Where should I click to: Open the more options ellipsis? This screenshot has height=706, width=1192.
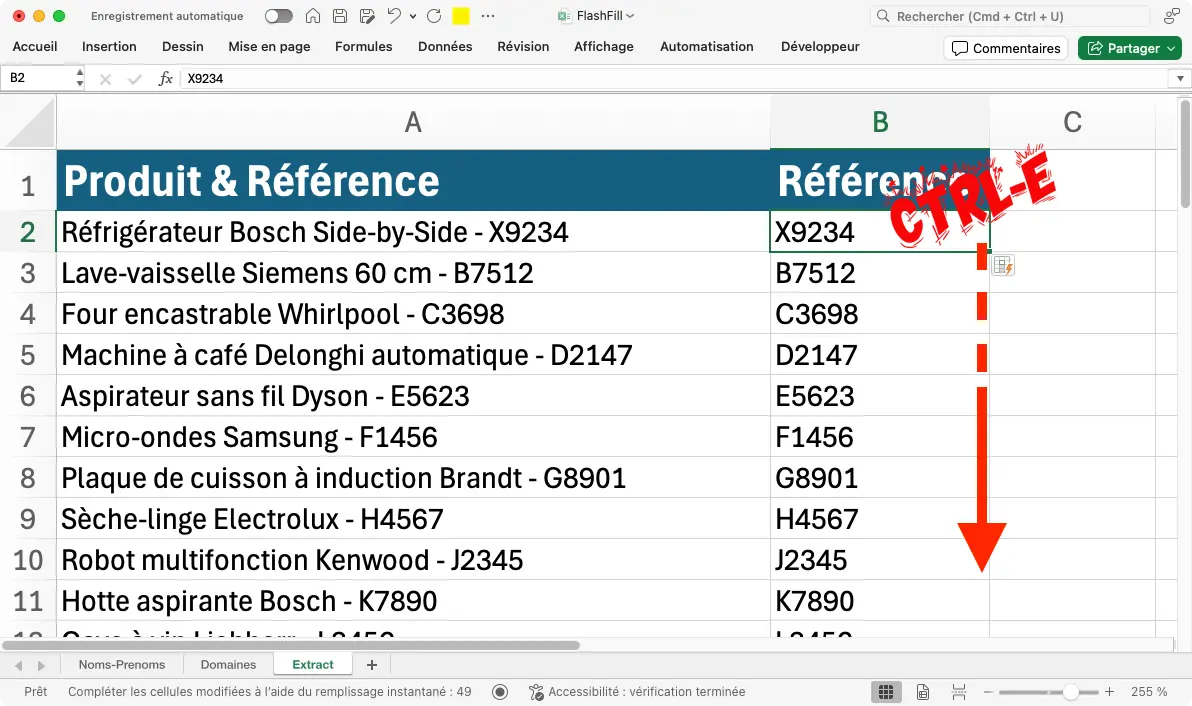(488, 16)
